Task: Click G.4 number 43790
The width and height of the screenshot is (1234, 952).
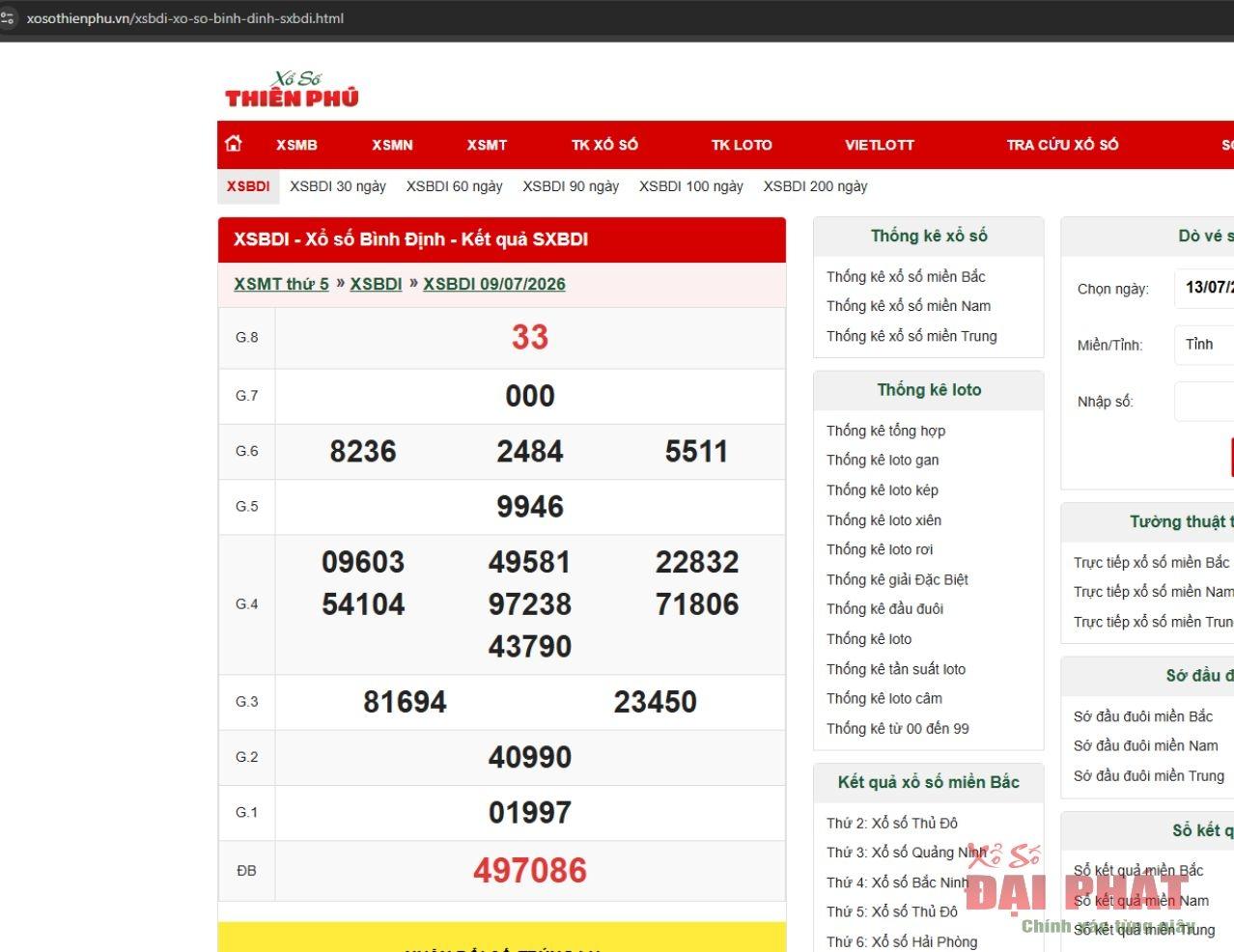Action: [530, 646]
